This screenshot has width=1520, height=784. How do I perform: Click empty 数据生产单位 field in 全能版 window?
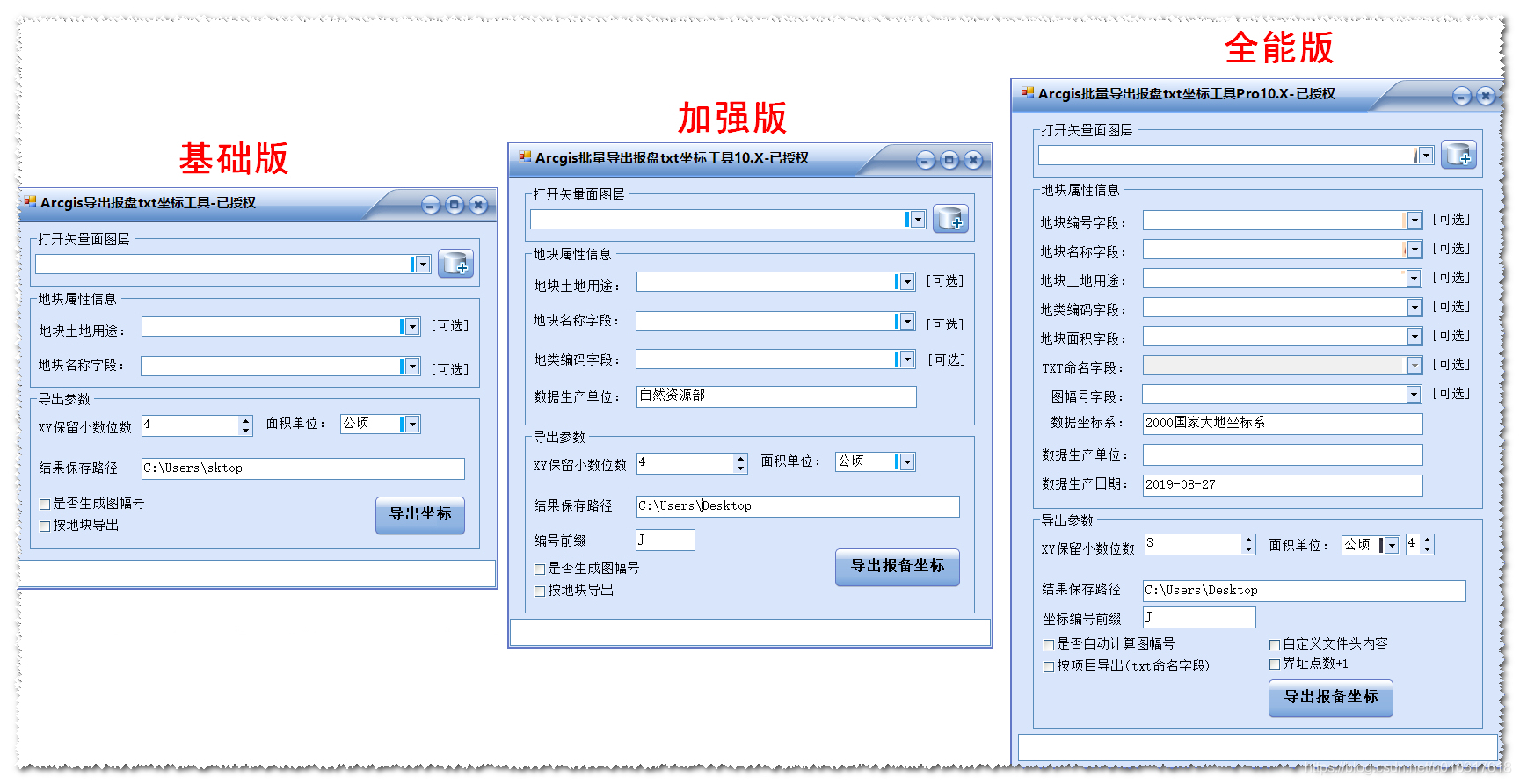[1283, 454]
